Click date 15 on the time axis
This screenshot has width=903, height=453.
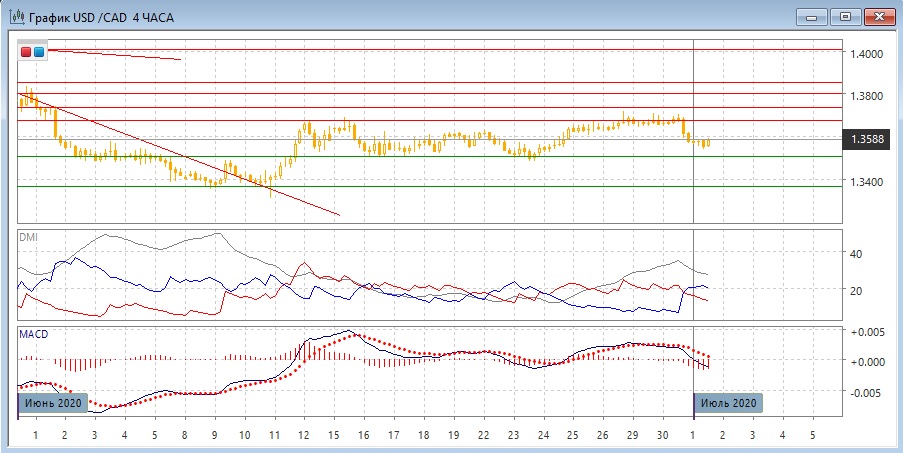tap(334, 436)
